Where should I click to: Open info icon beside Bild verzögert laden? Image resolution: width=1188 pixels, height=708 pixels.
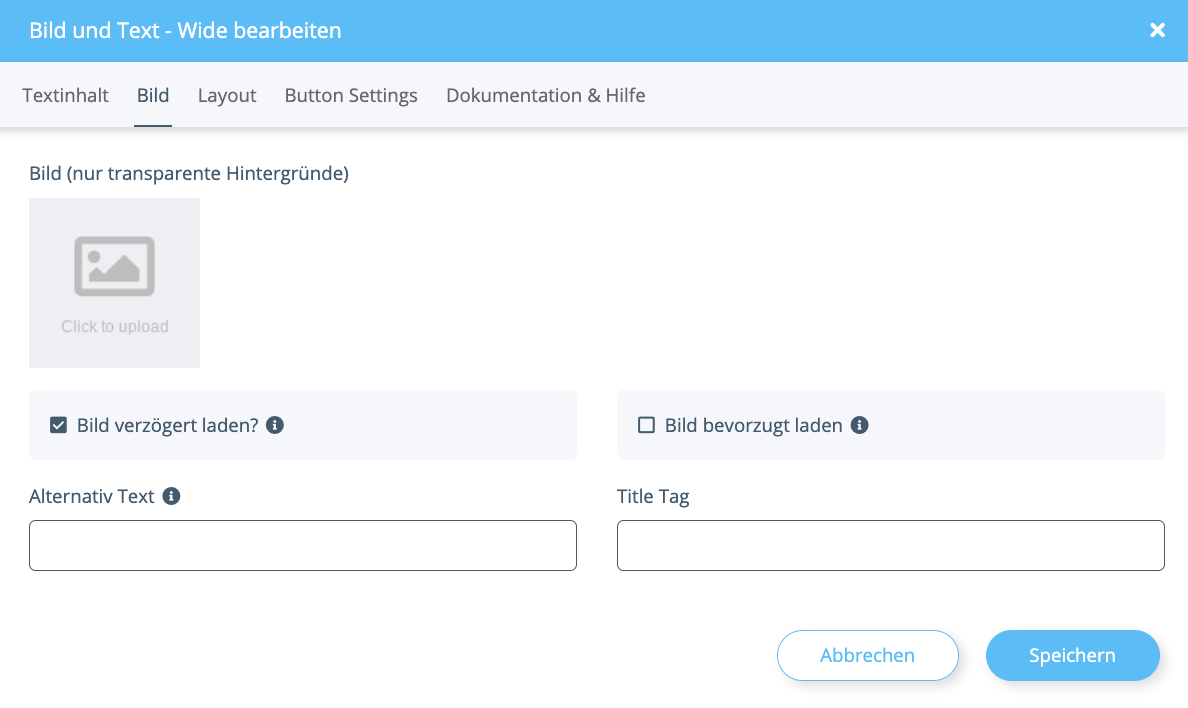(275, 425)
